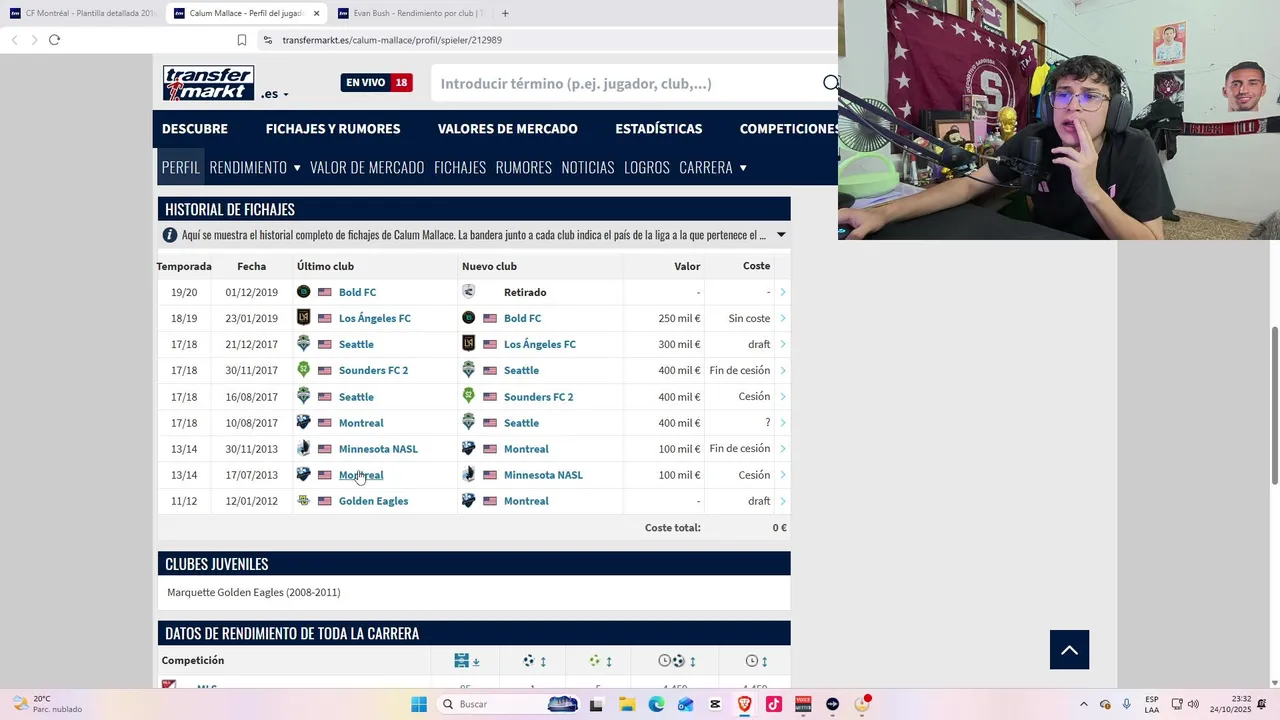Viewport: 1280px width, 720px height.
Task: Open the Perfil tab
Action: coord(181,167)
